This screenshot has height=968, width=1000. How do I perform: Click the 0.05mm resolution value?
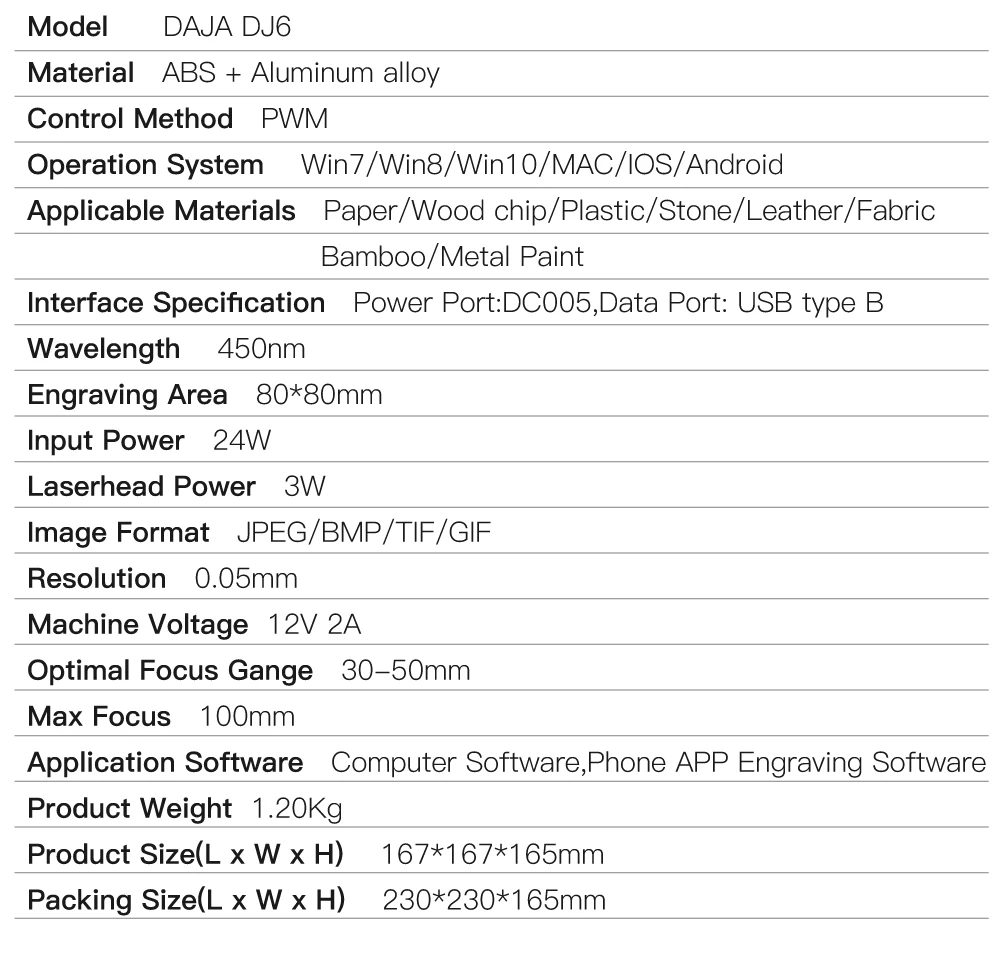(246, 578)
